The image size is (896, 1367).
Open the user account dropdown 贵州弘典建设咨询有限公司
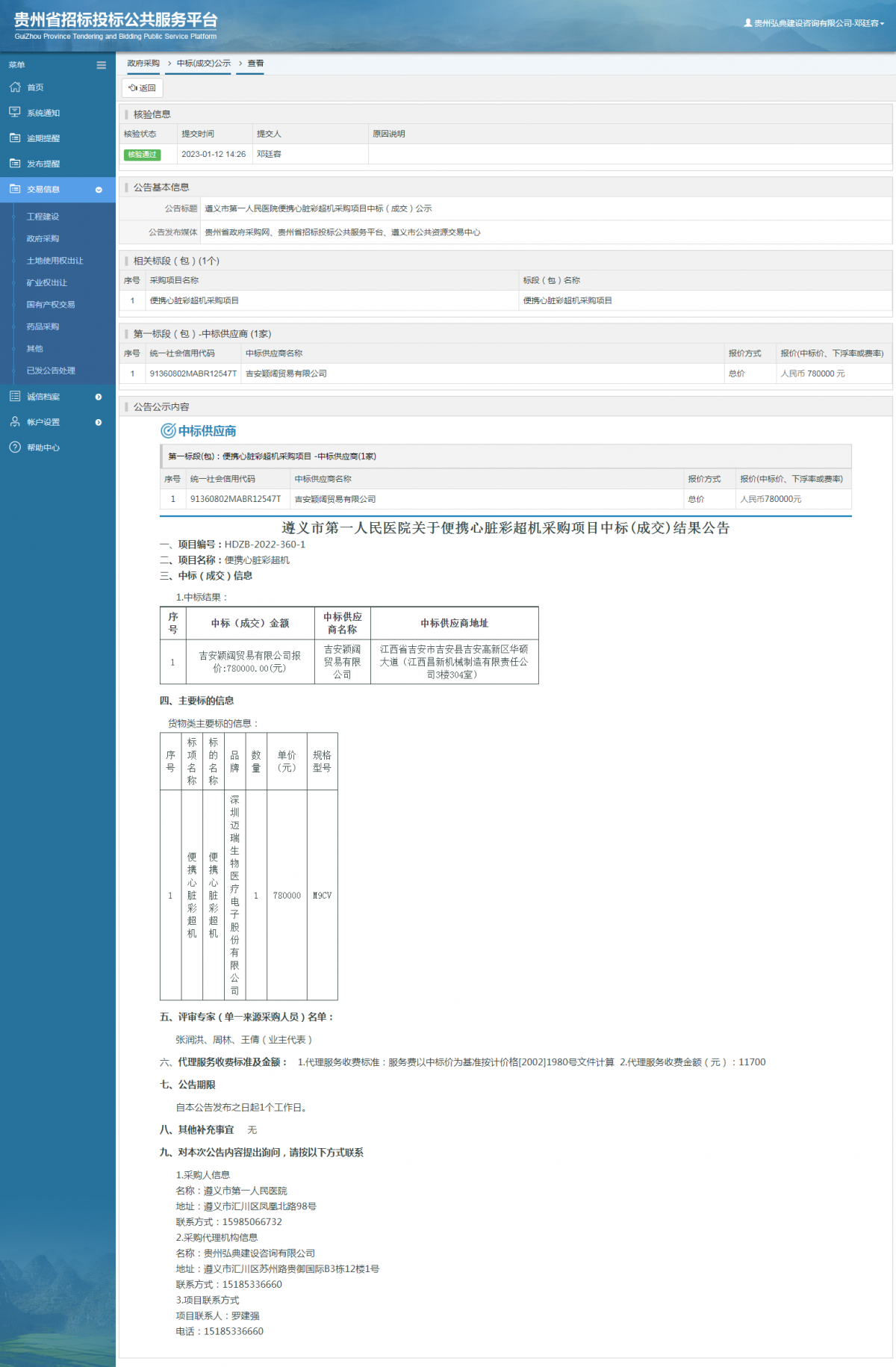814,23
